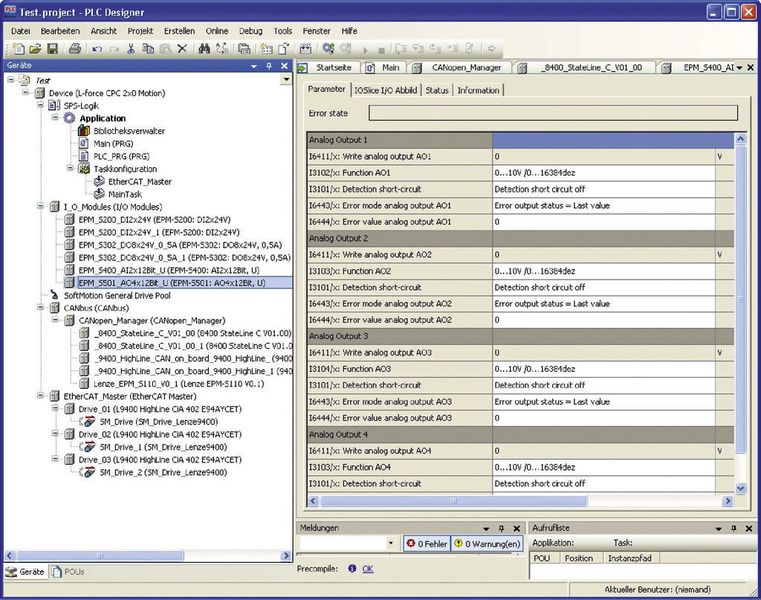Click the Open Project folder icon
The width and height of the screenshot is (761, 600).
(x=35, y=49)
